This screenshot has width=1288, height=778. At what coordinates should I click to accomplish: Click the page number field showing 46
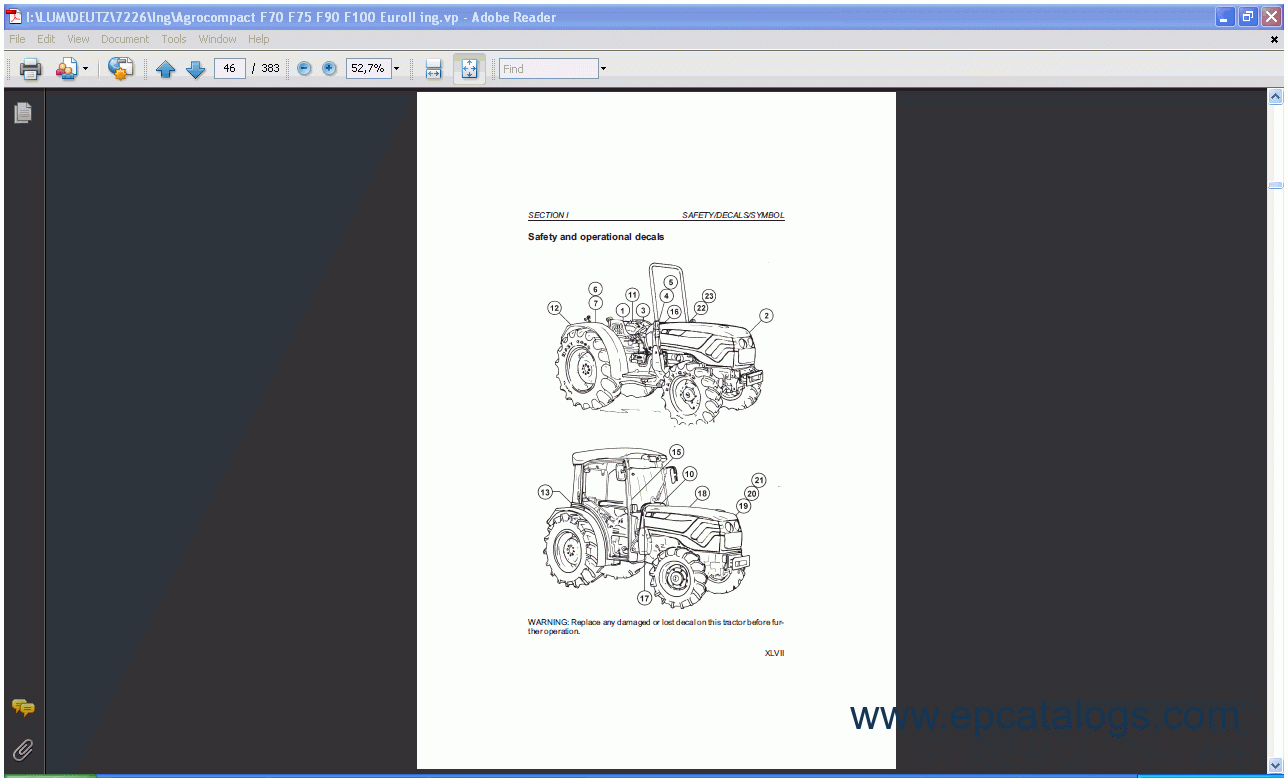coord(230,68)
